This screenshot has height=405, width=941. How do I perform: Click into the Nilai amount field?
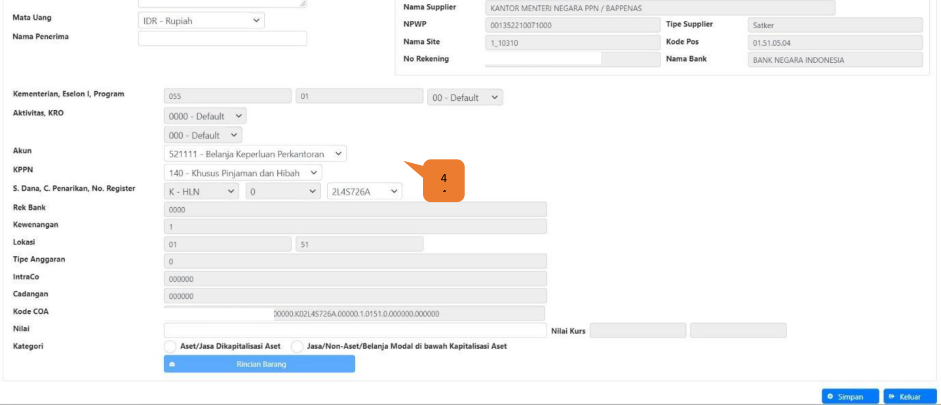354,330
